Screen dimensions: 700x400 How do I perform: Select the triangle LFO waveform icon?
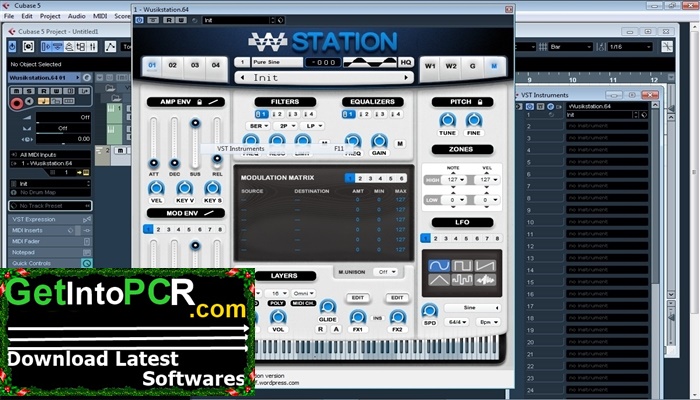point(439,280)
